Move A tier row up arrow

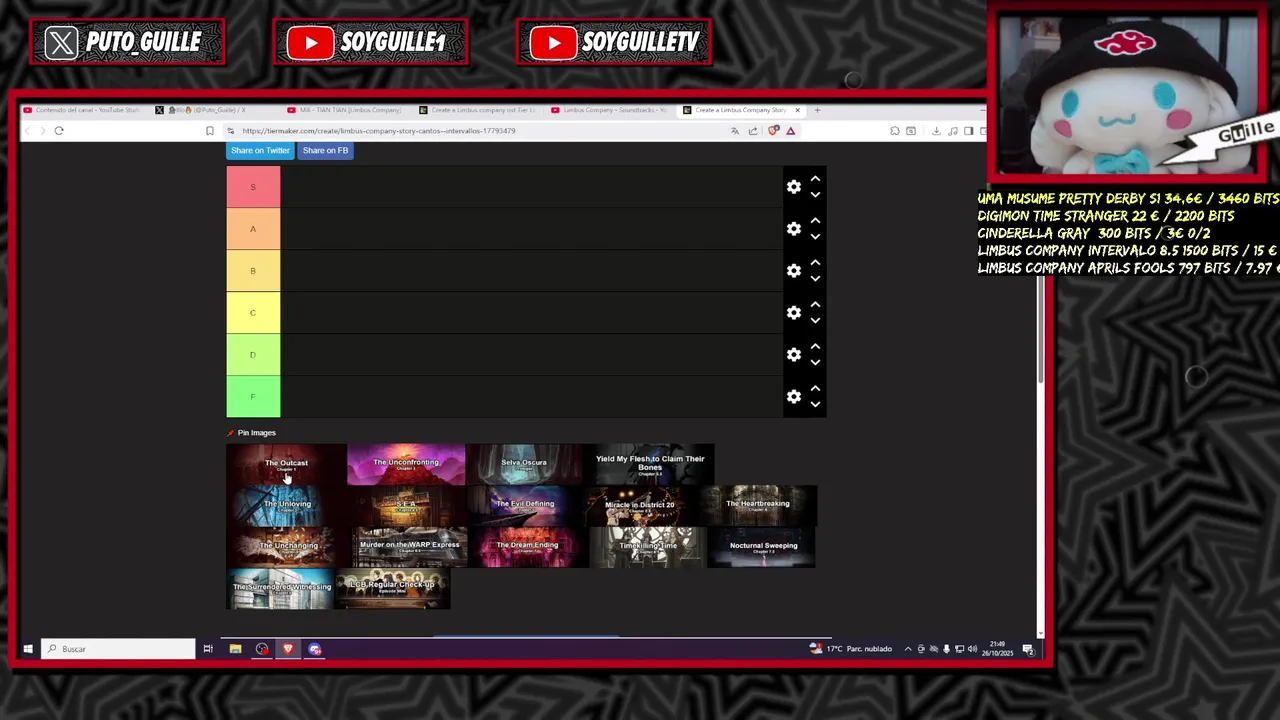pos(815,221)
